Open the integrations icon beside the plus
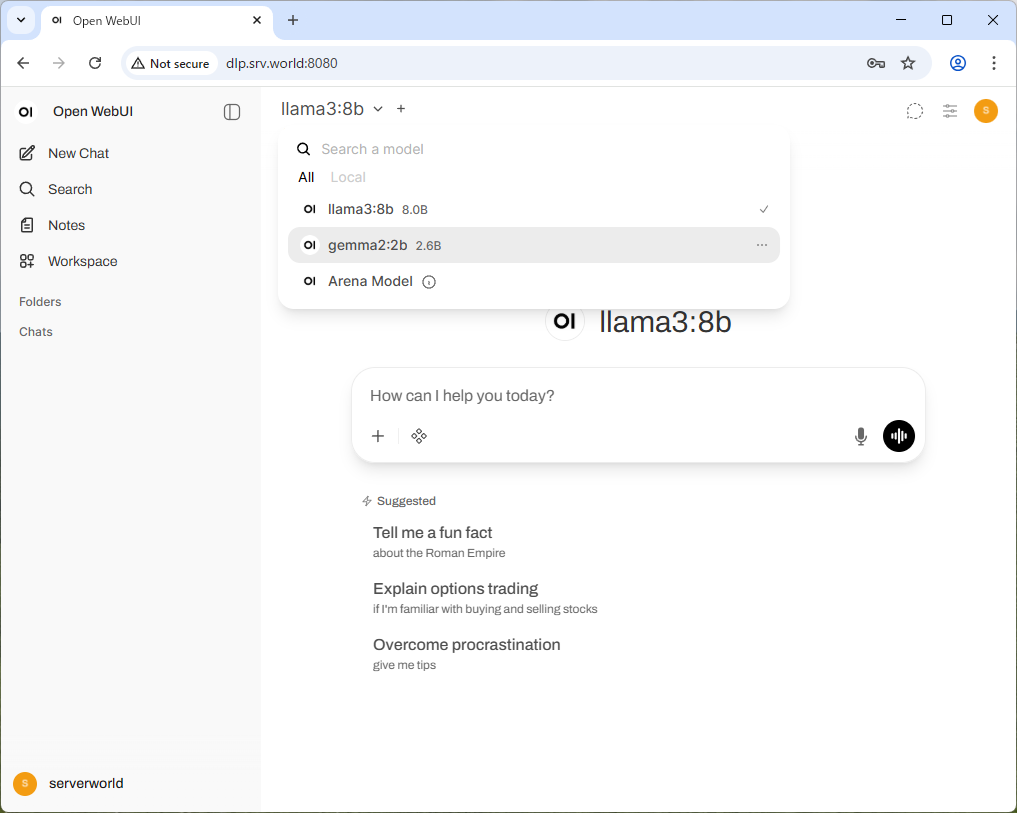The image size is (1017, 813). (x=419, y=436)
